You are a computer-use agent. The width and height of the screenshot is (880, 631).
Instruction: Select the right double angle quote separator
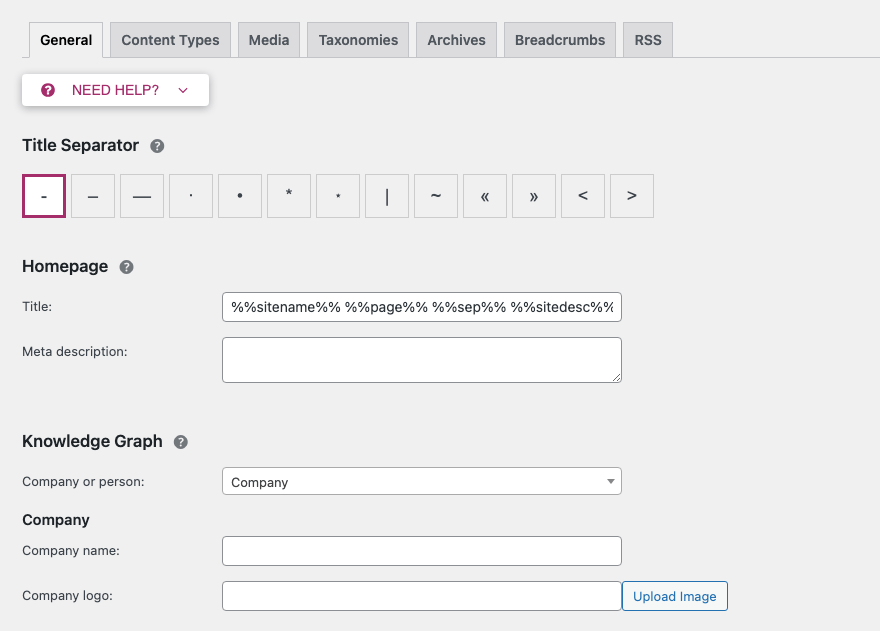[x=534, y=196]
